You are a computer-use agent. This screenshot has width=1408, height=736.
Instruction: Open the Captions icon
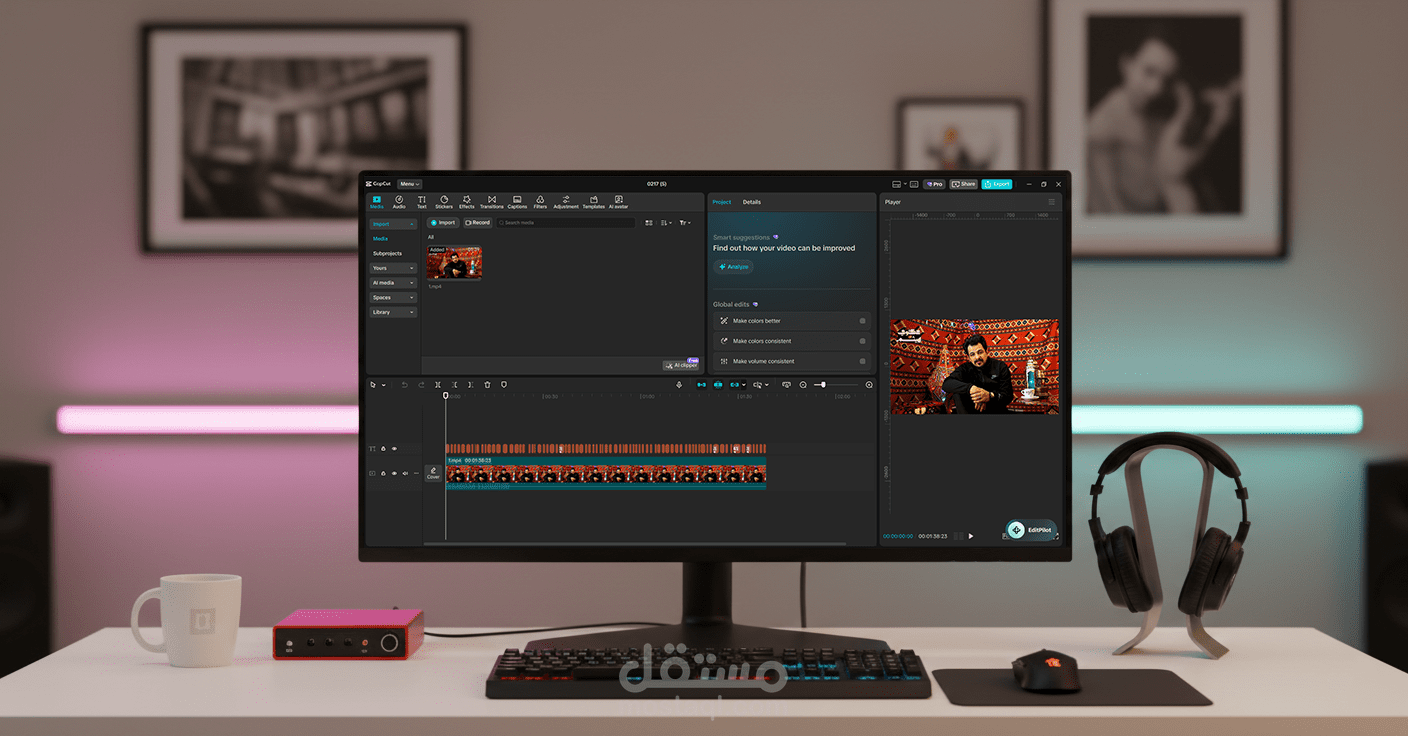tap(517, 202)
